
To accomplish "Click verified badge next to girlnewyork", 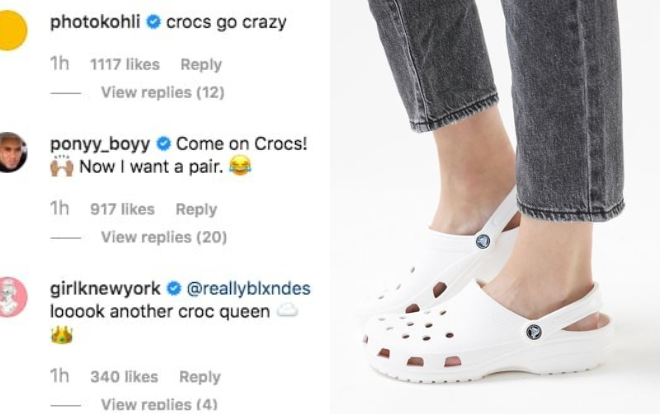I will pyautogui.click(x=173, y=289).
